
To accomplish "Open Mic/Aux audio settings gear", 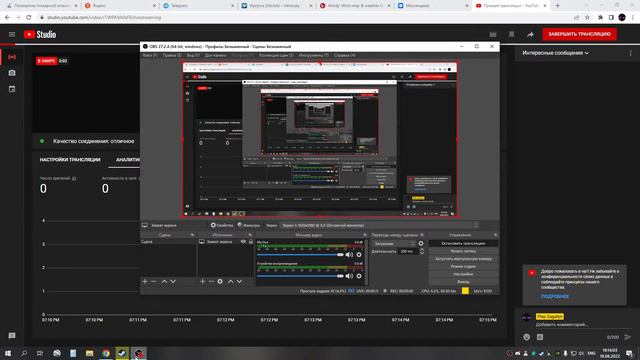I will point(359,255).
